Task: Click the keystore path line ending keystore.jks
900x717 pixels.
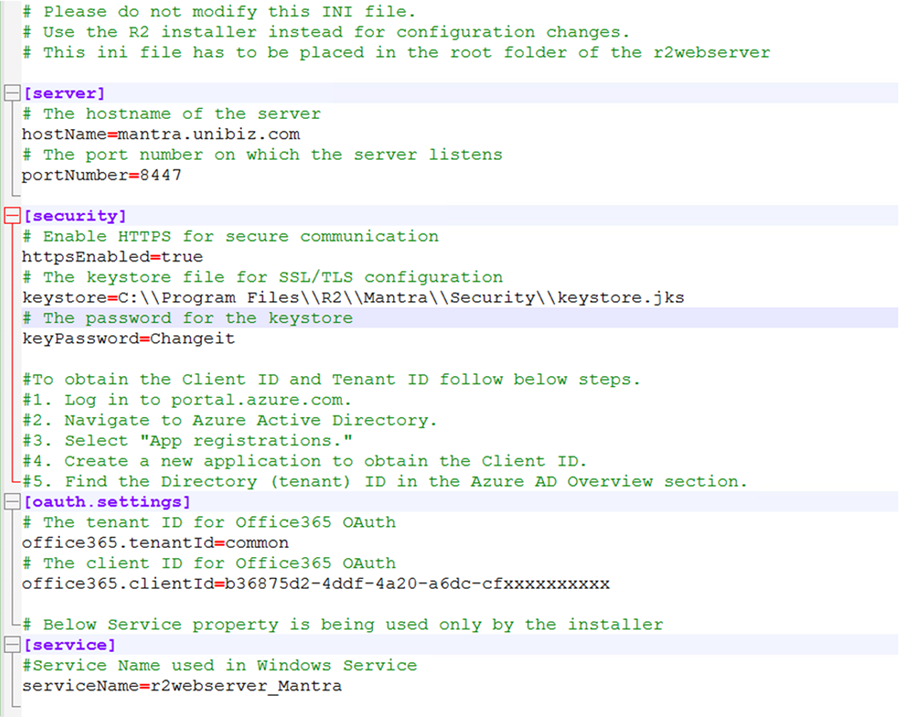Action: [x=353, y=297]
